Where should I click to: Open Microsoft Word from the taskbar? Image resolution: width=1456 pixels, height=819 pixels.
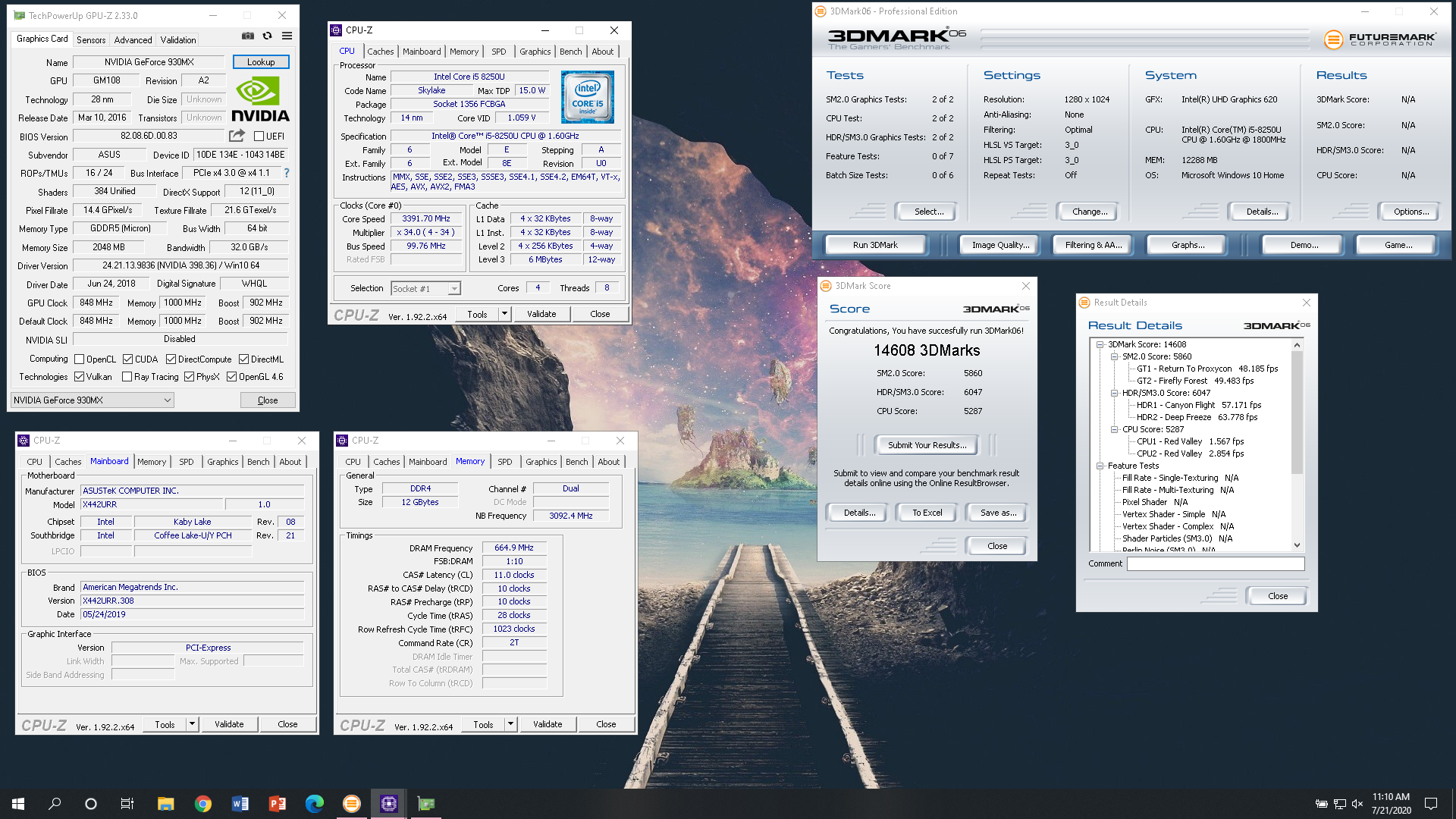tap(240, 804)
